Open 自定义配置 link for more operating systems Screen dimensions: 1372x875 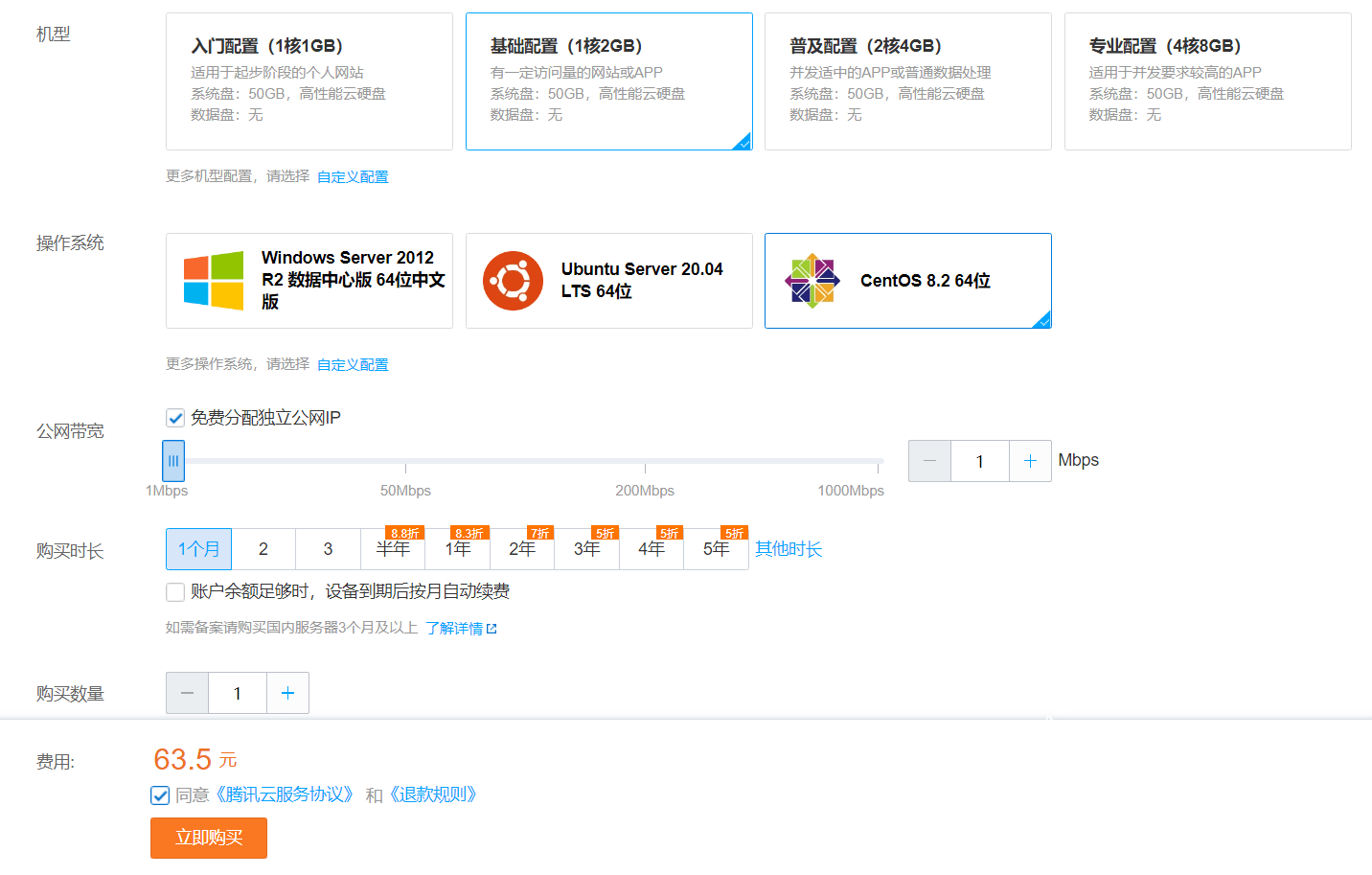pos(353,364)
